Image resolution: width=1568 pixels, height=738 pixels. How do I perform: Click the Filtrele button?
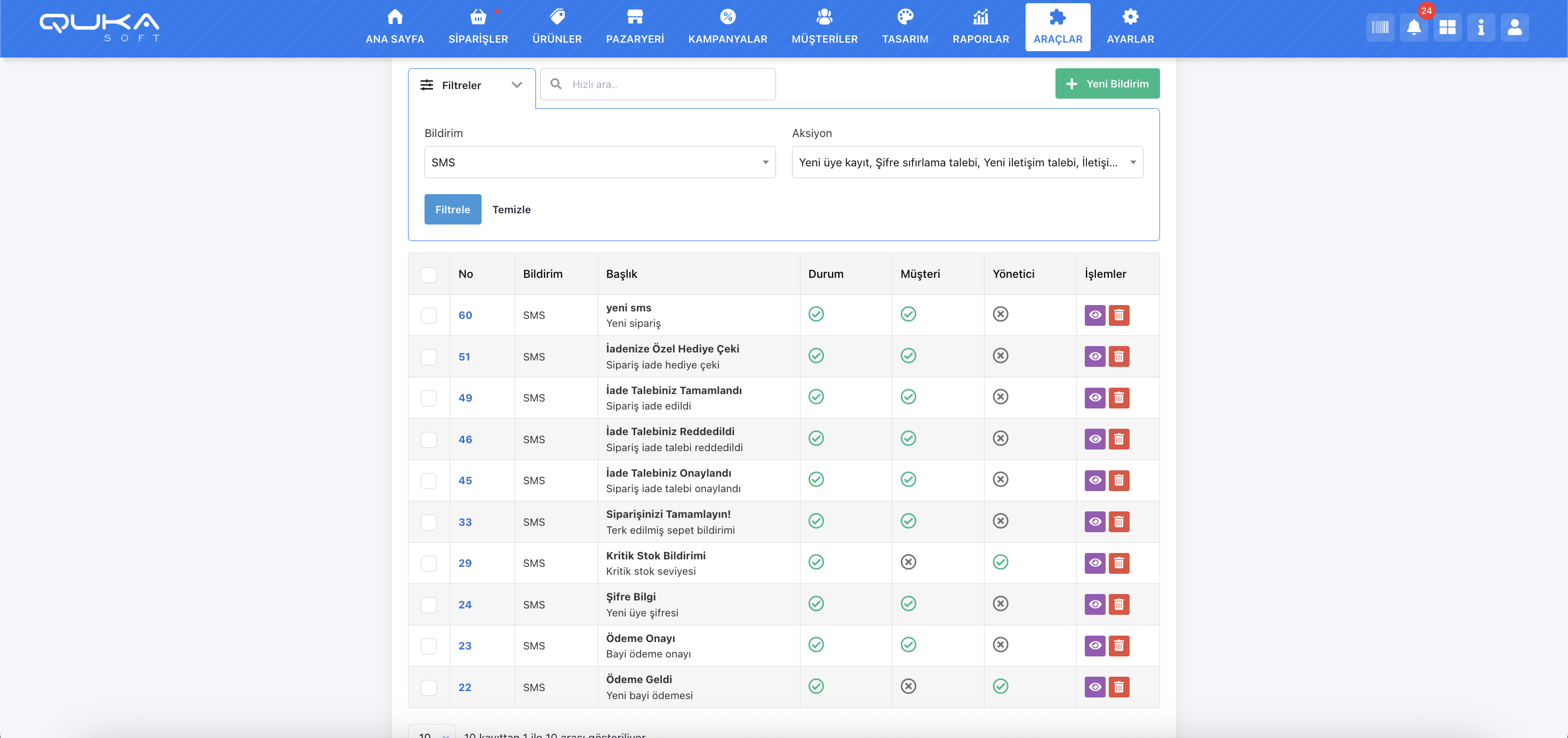point(452,209)
